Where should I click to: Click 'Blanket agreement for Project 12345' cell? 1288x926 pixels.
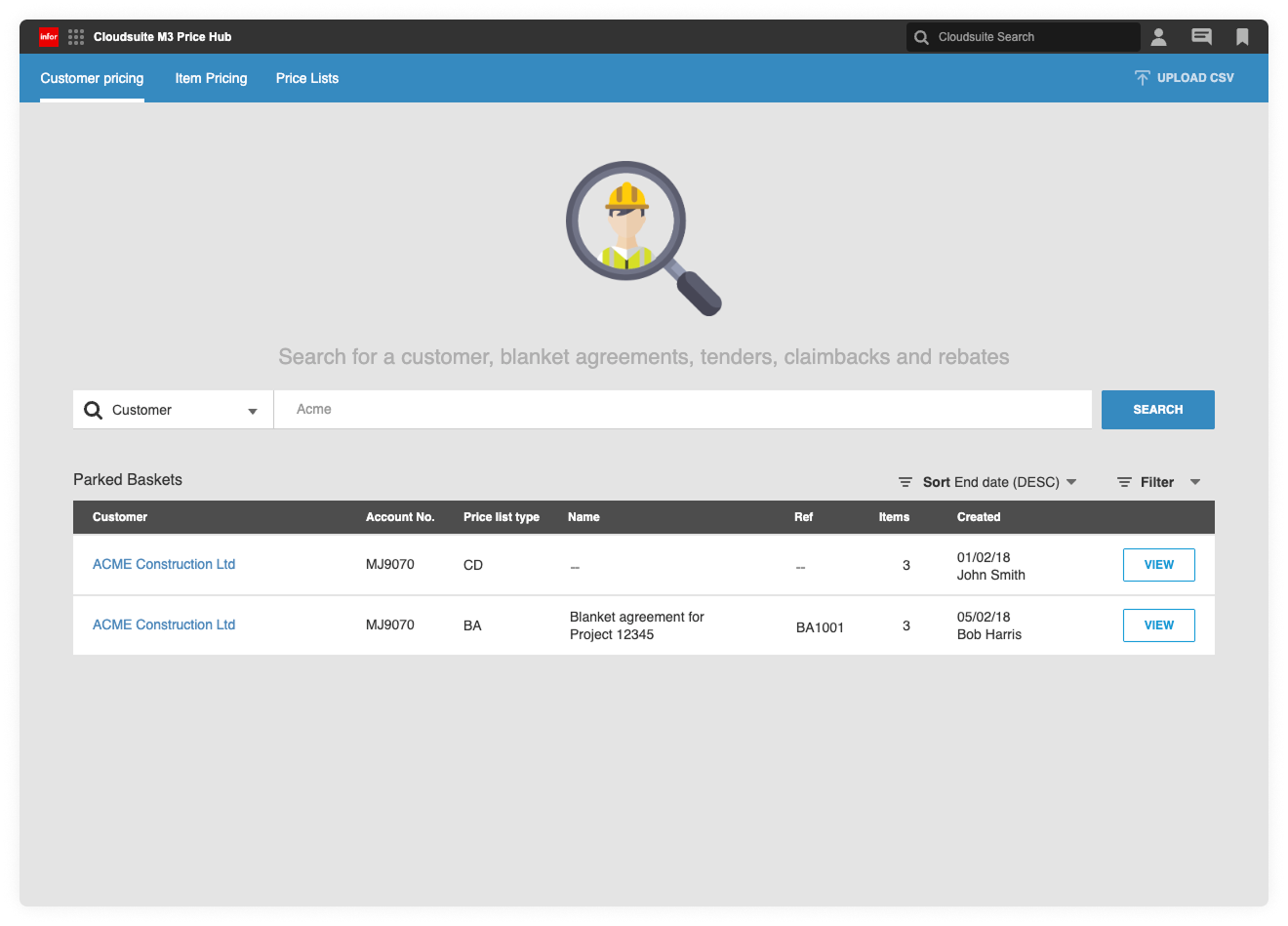(x=637, y=625)
